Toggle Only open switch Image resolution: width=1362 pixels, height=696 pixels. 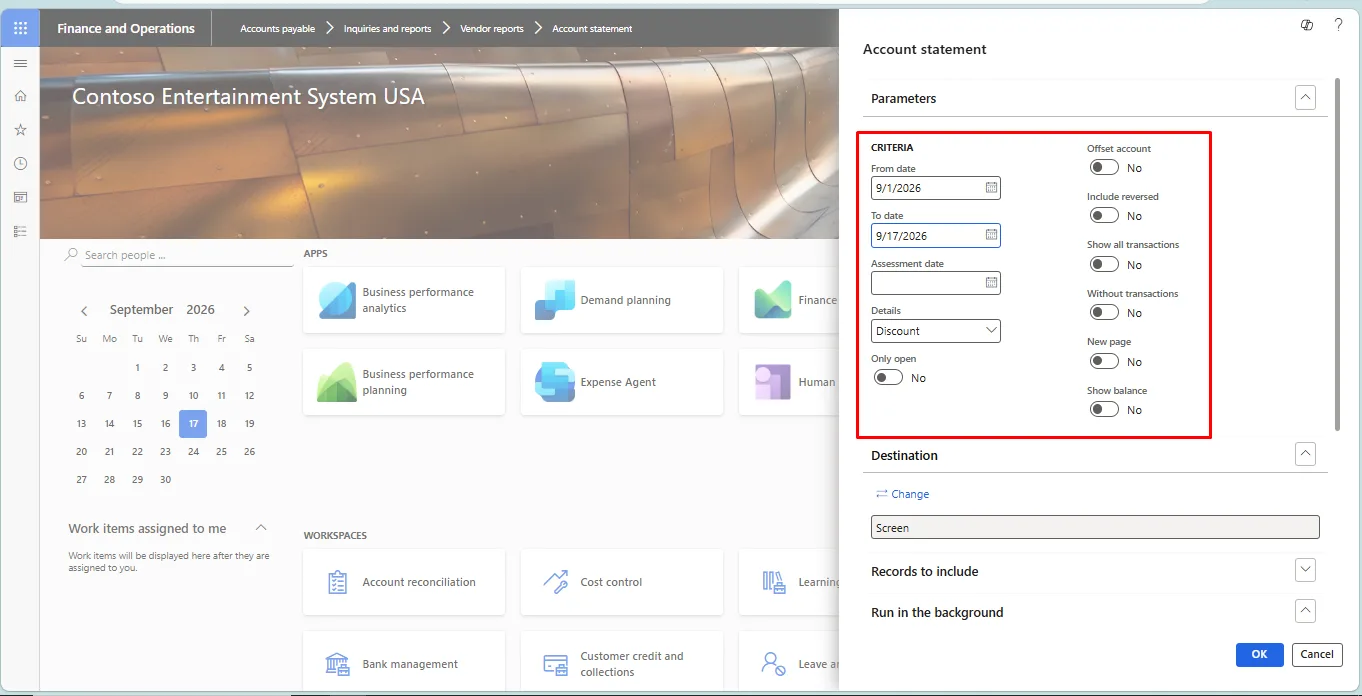pos(888,378)
